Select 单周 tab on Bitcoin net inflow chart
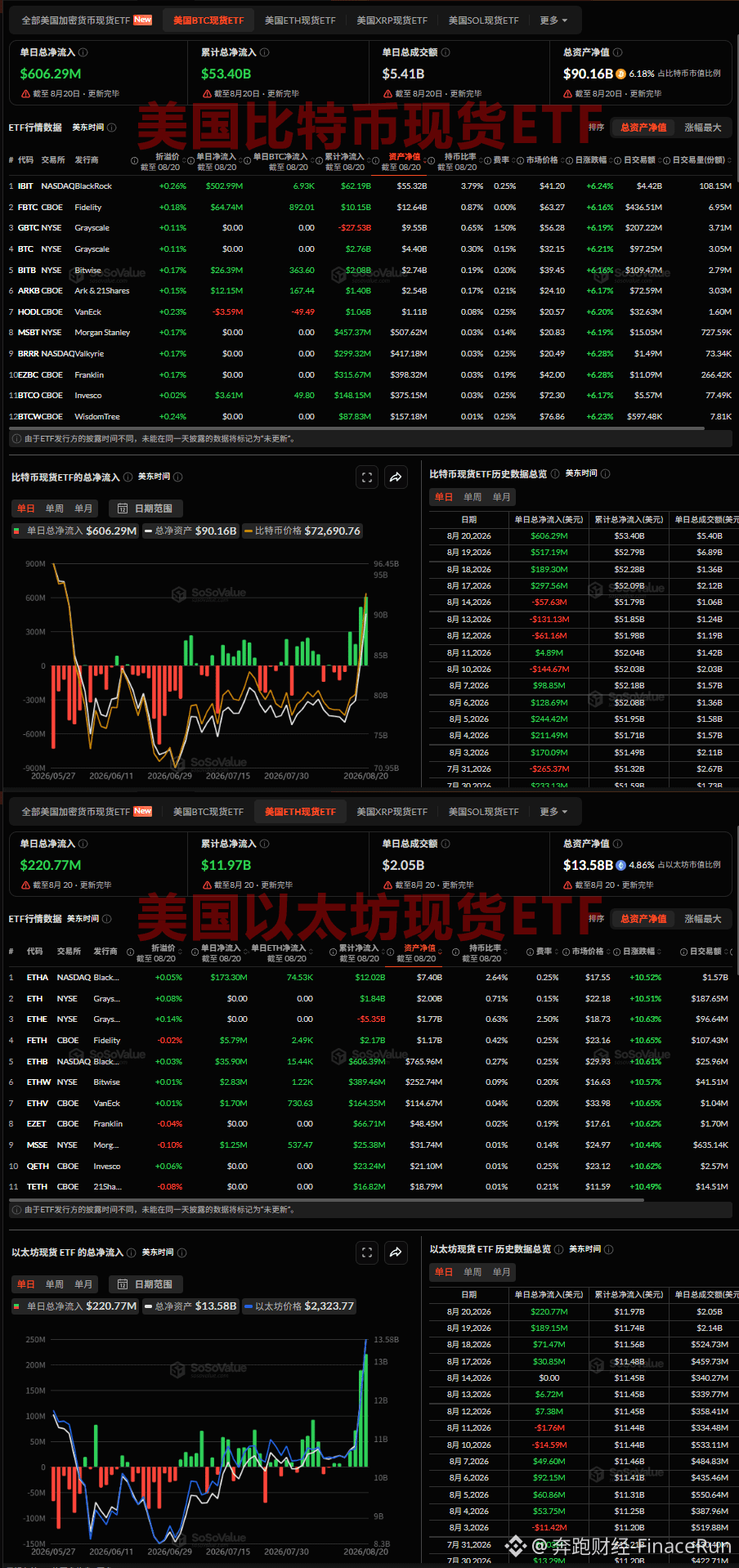 (55, 508)
